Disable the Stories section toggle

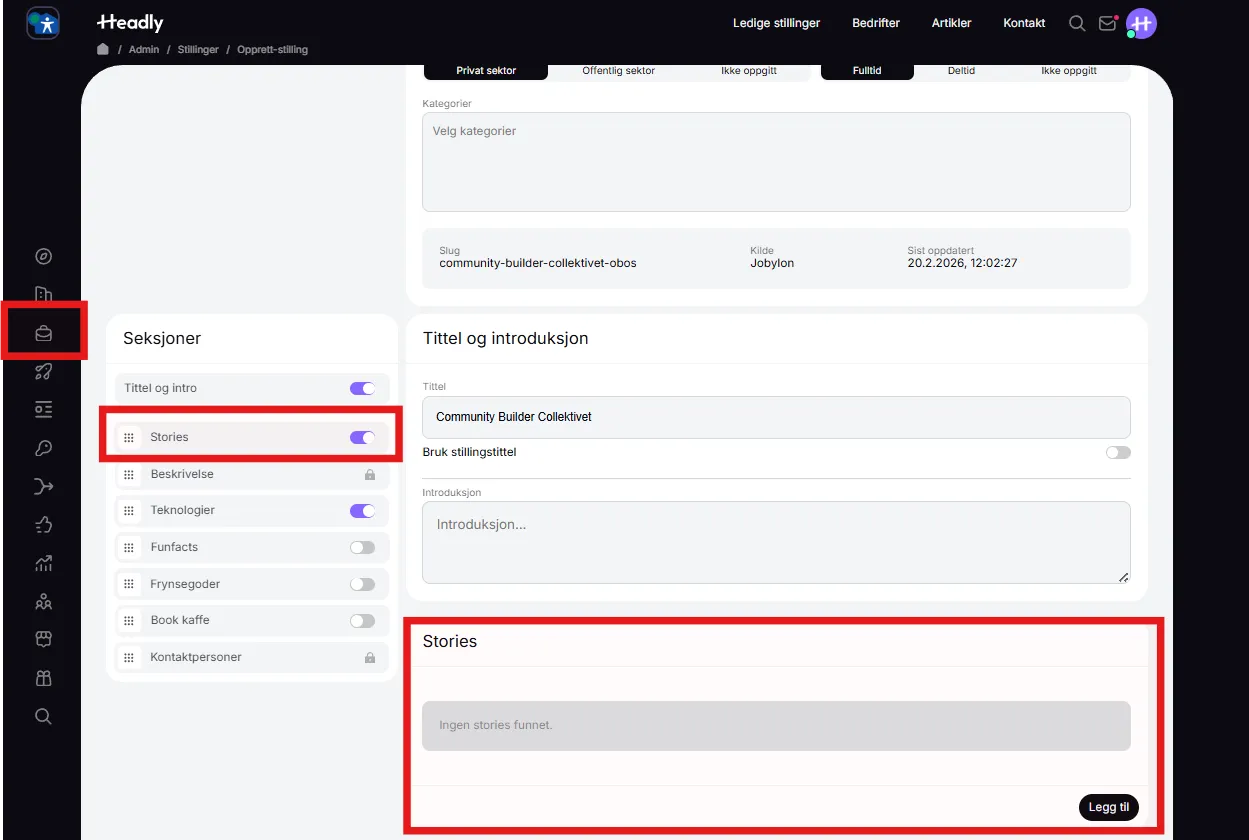coord(362,437)
